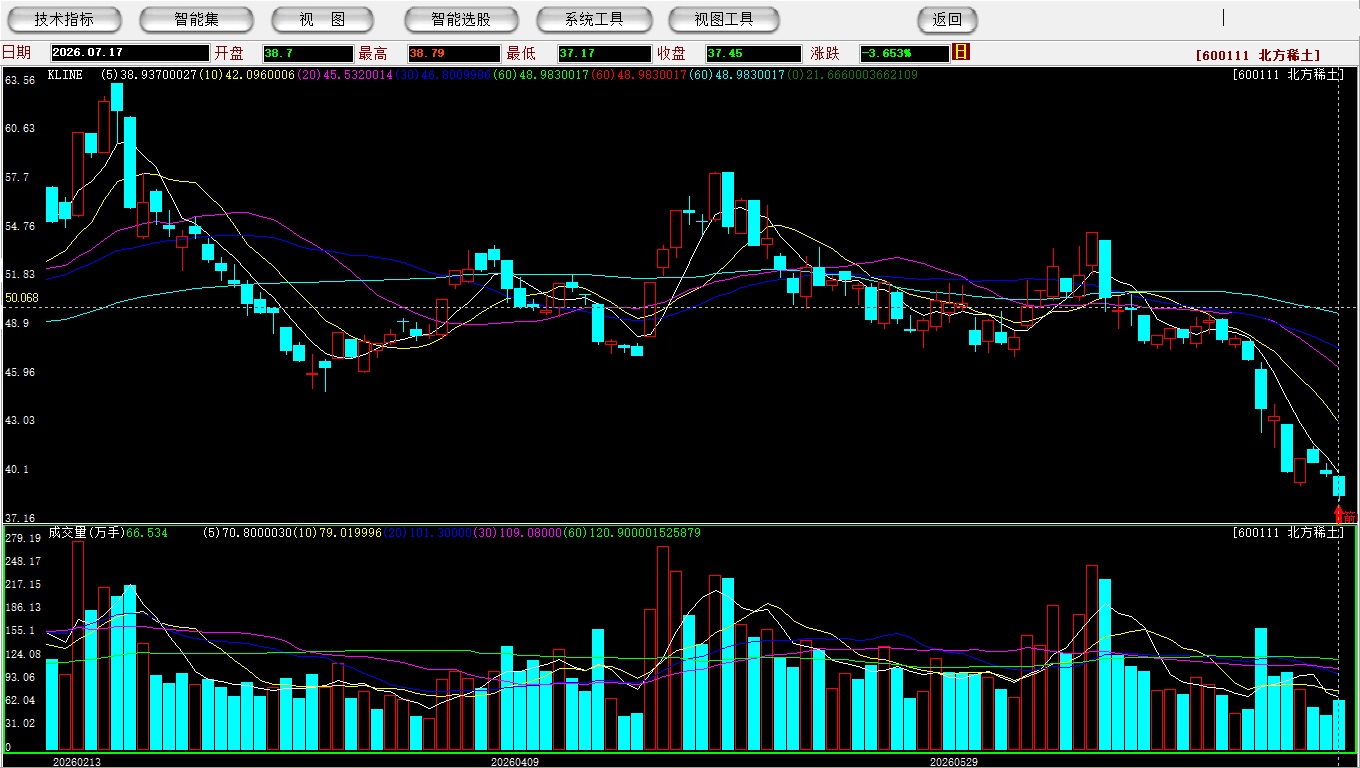This screenshot has width=1360, height=768.
Task: Click the 收盘 value field 37.45
Action: (752, 53)
